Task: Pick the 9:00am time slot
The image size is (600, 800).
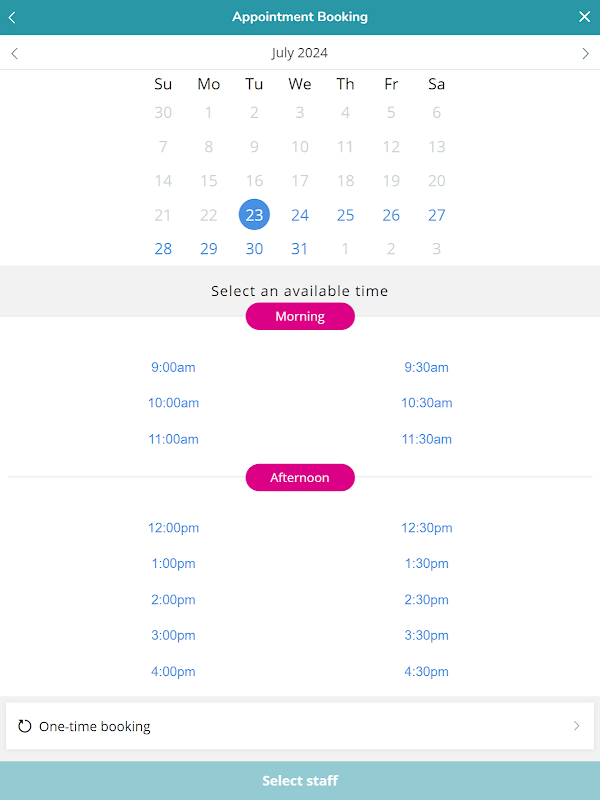Action: 173,367
